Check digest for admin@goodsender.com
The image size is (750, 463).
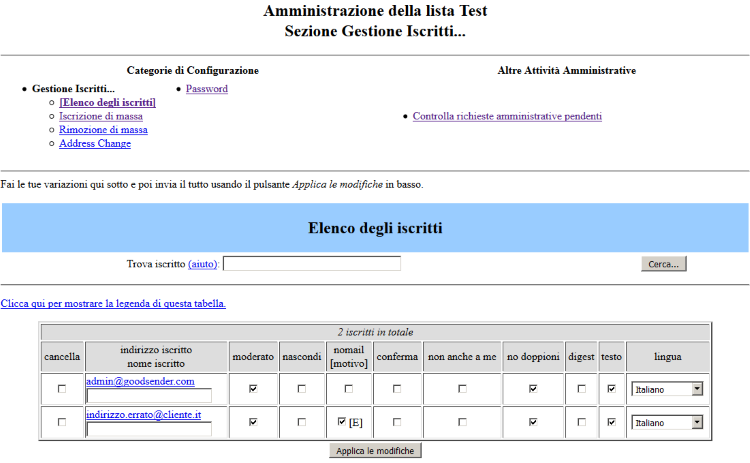[581, 389]
